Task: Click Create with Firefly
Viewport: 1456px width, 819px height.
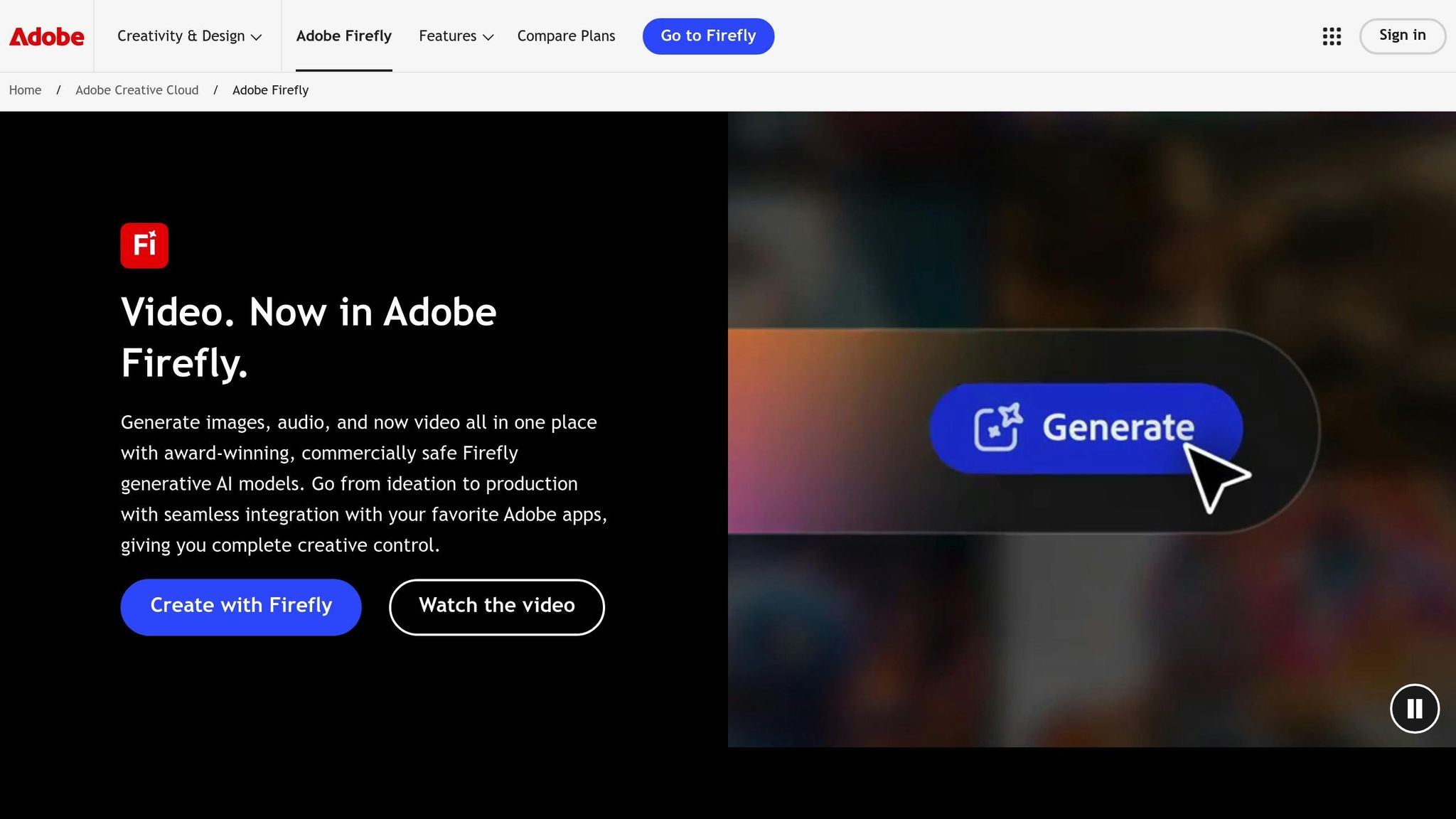Action: pos(241,606)
